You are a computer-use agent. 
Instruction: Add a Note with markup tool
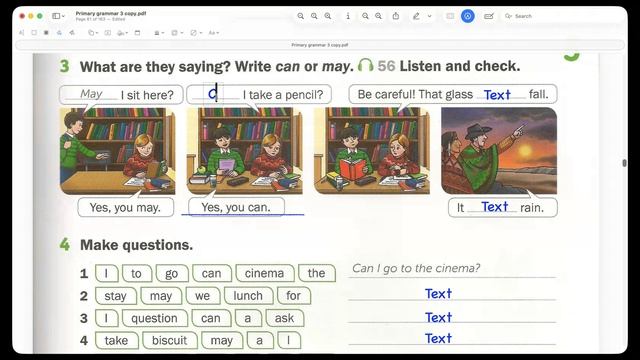tap(137, 33)
